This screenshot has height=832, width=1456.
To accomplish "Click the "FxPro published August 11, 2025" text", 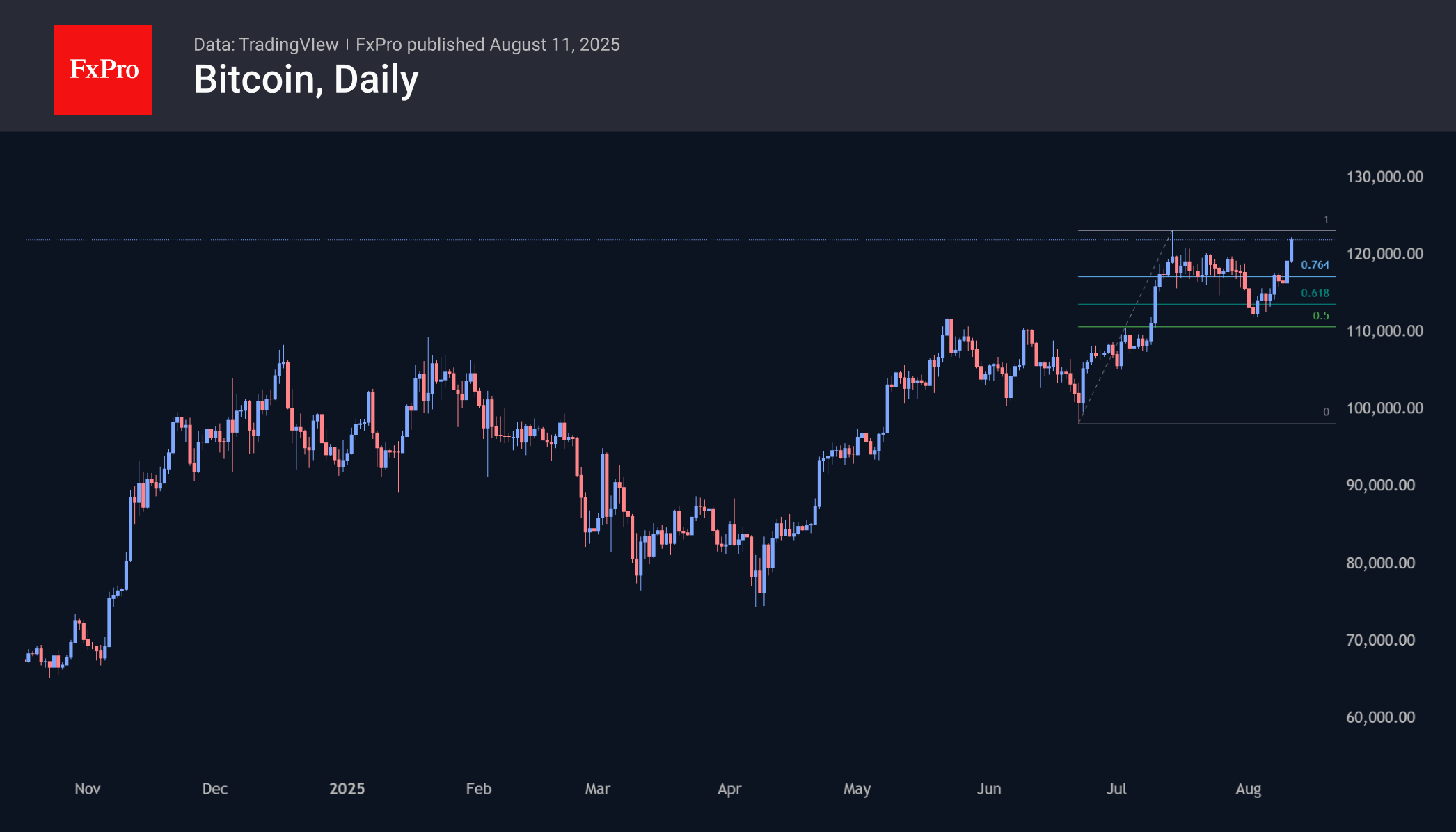I will click(487, 45).
